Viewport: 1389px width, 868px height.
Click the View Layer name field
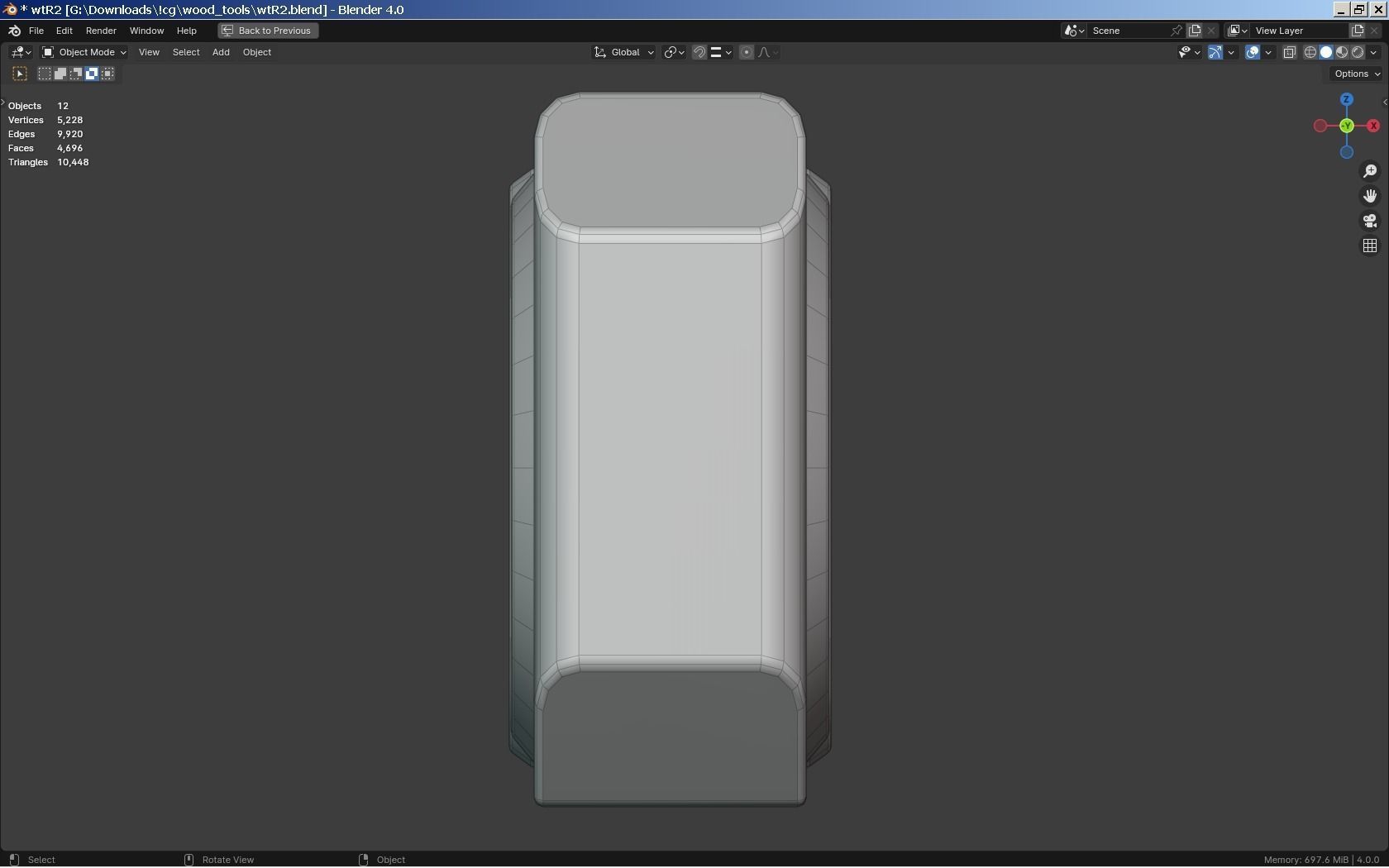1298,31
